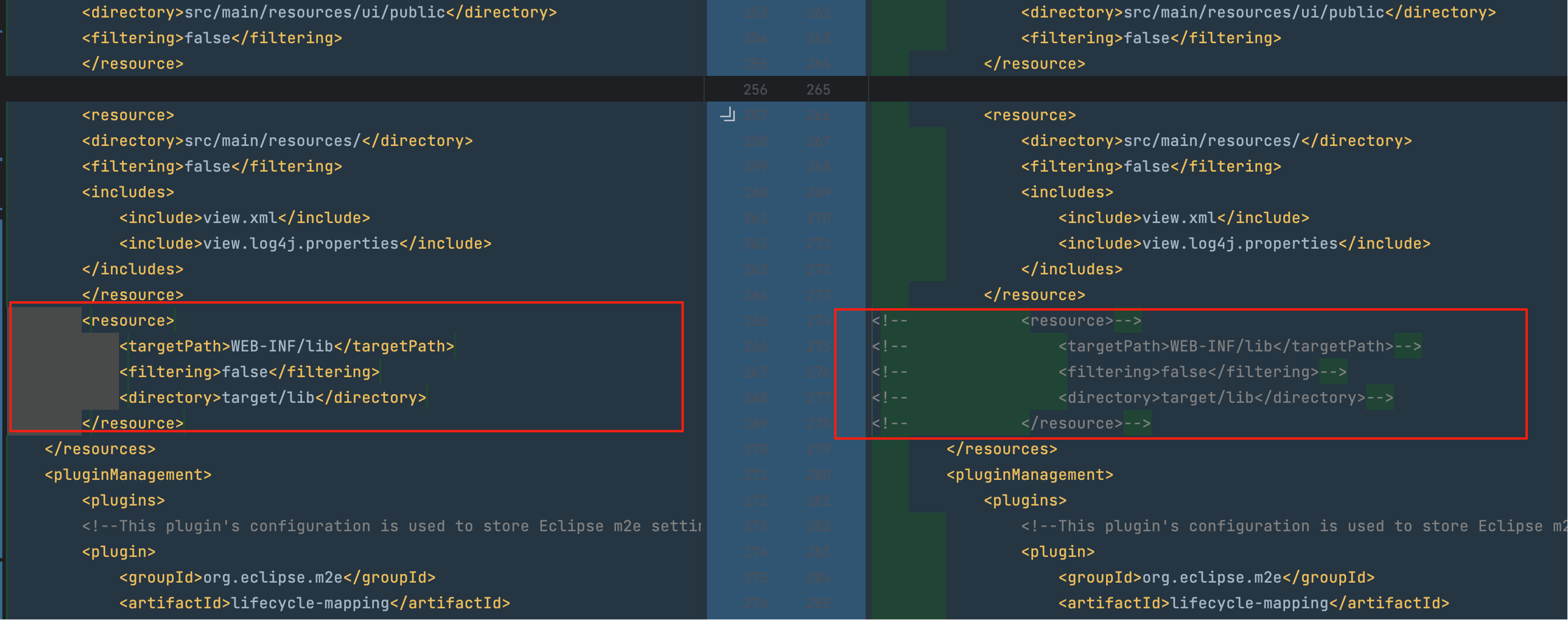
Task: Click right pane's view.log4j.properties include line
Action: 1244,243
